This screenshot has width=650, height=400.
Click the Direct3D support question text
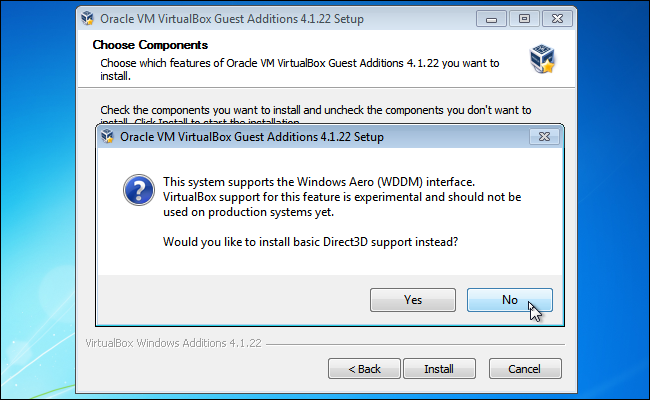(310, 242)
